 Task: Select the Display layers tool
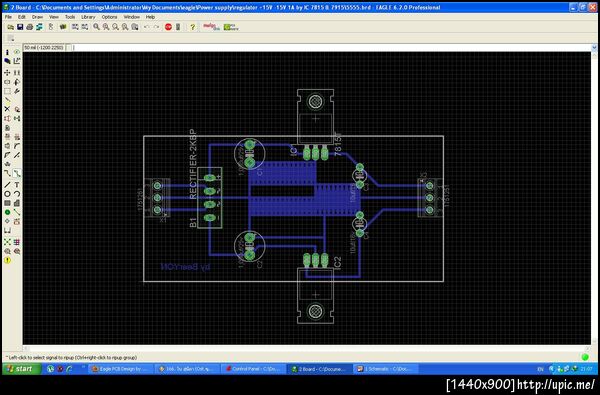pyautogui.click(x=7, y=61)
